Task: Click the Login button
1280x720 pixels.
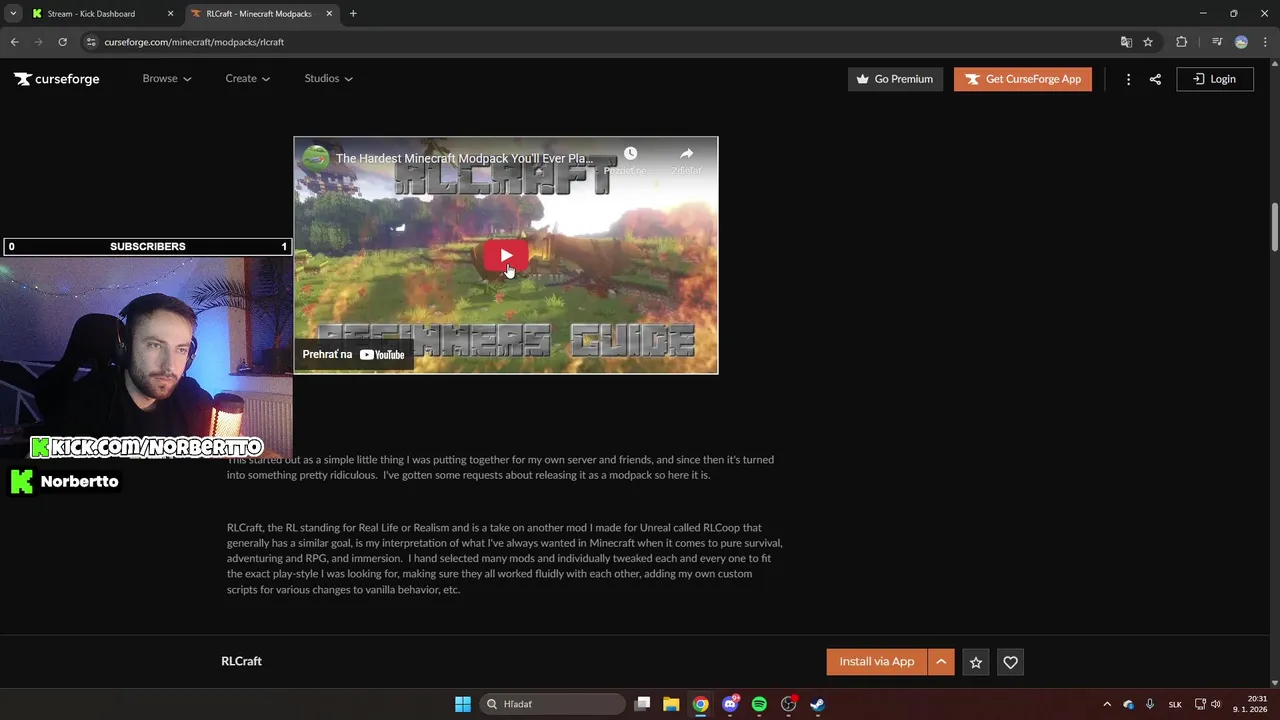Action: click(1215, 79)
